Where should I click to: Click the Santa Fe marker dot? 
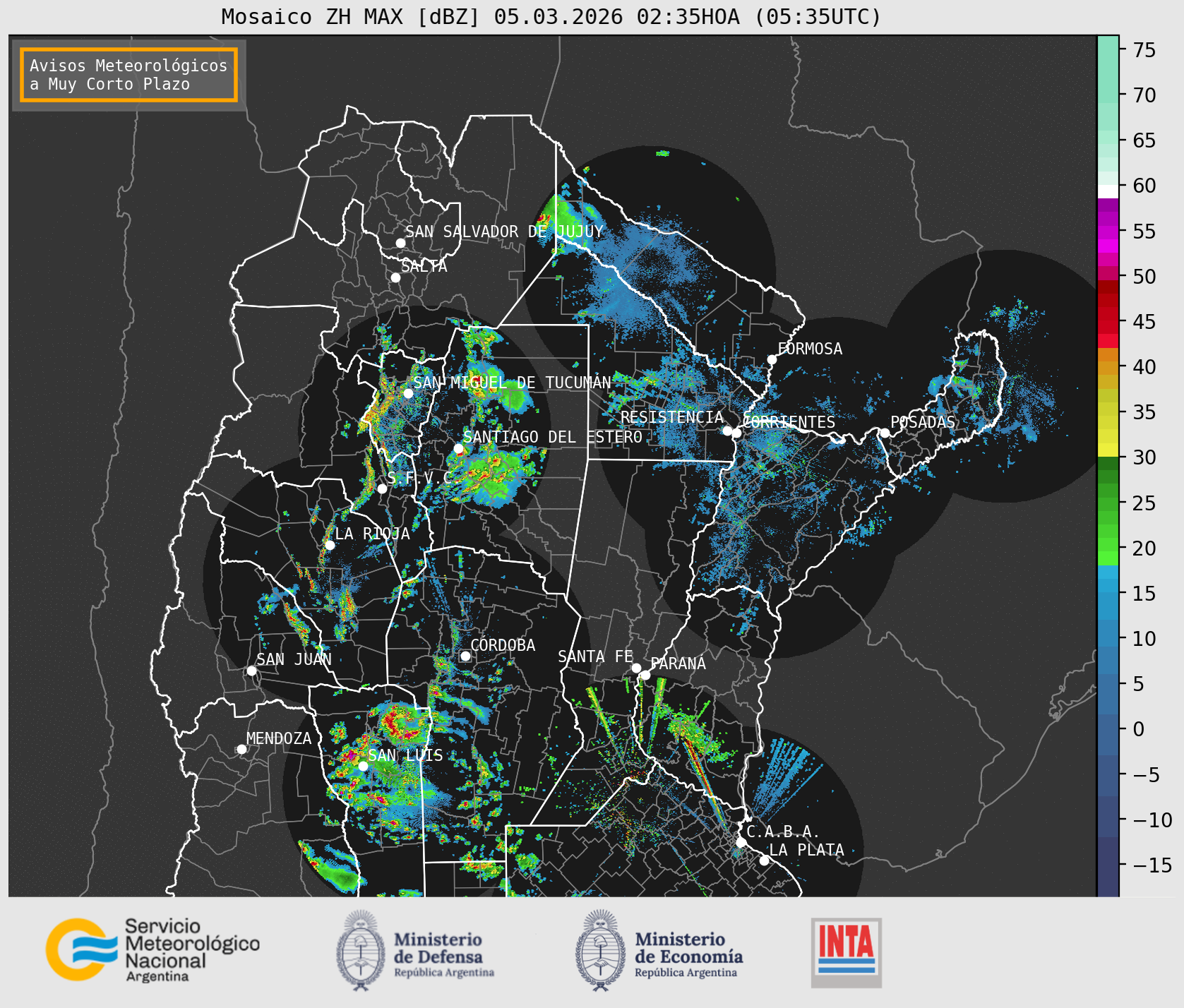click(x=636, y=668)
